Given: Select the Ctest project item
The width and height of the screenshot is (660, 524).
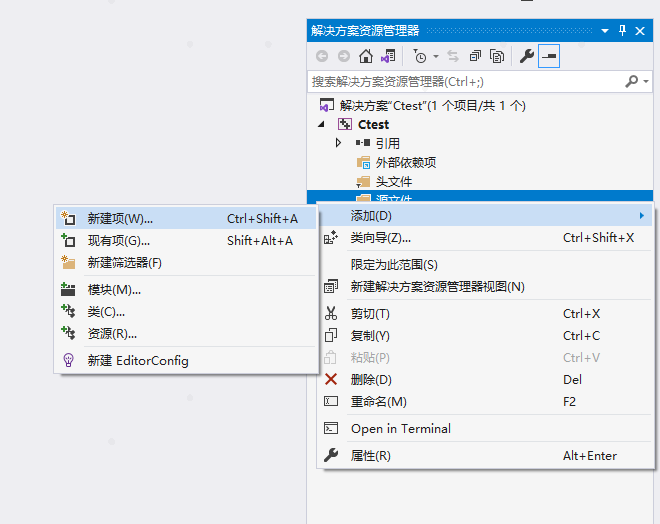Looking at the screenshot, I should (x=373, y=125).
